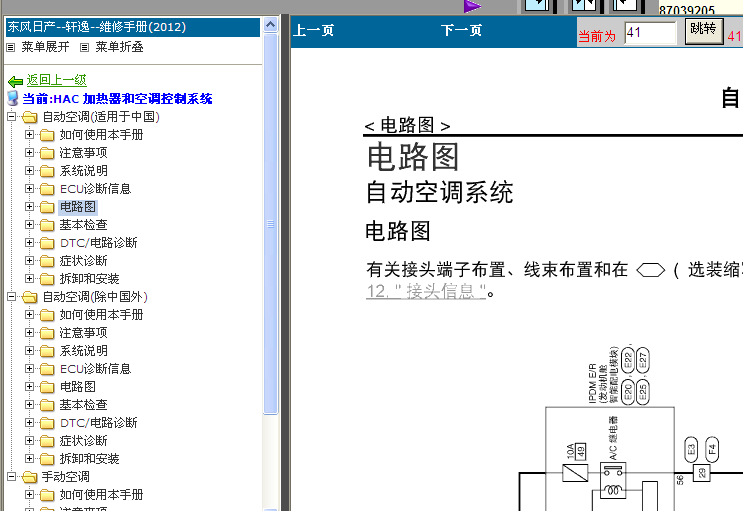Image resolution: width=743 pixels, height=511 pixels.
Task: Expand ECU诊断信息 under 自动空调(除中国外)
Action: (x=29, y=368)
